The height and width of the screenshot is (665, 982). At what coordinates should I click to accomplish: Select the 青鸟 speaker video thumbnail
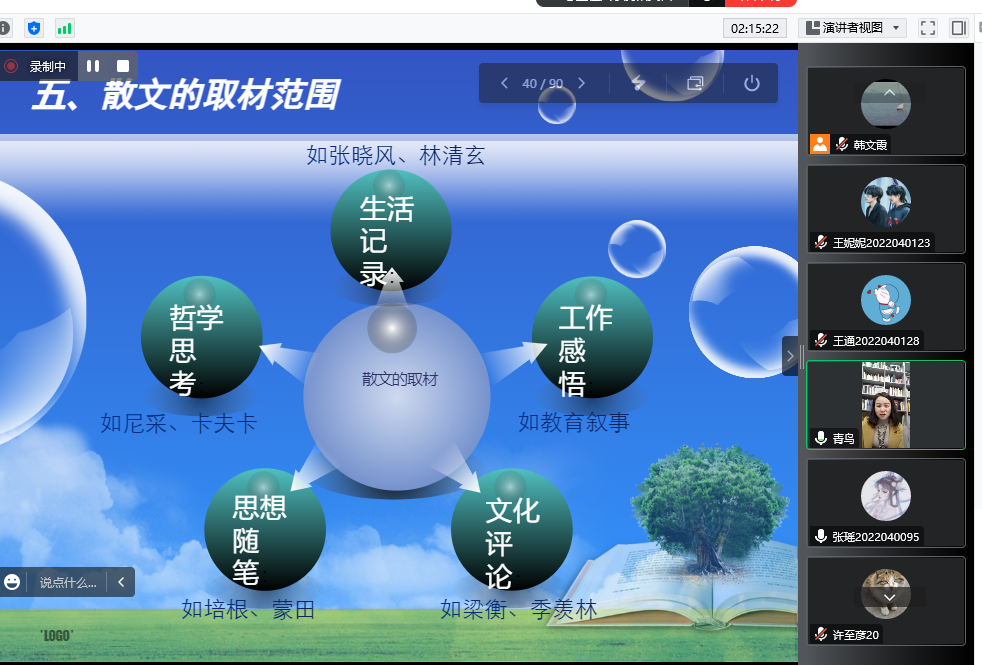click(x=885, y=404)
